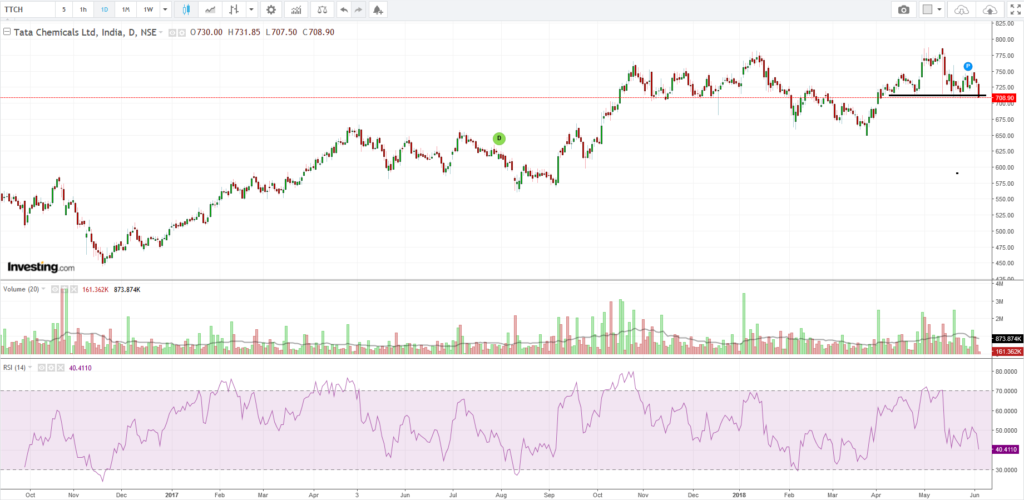Click the Tata Chemicals Ltd chart title
The width and height of the screenshot is (1024, 500).
[84, 32]
